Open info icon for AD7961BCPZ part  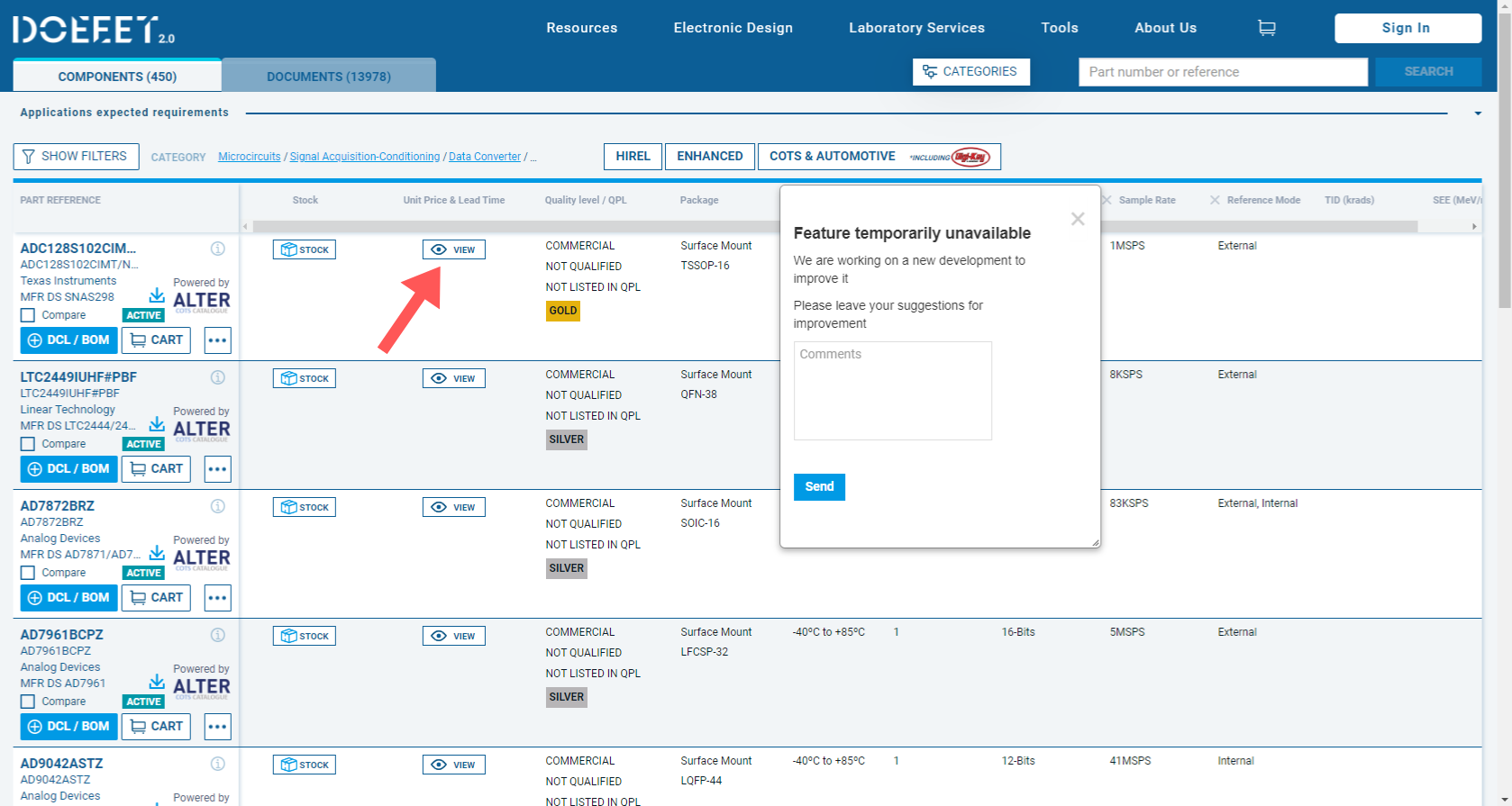click(x=217, y=635)
